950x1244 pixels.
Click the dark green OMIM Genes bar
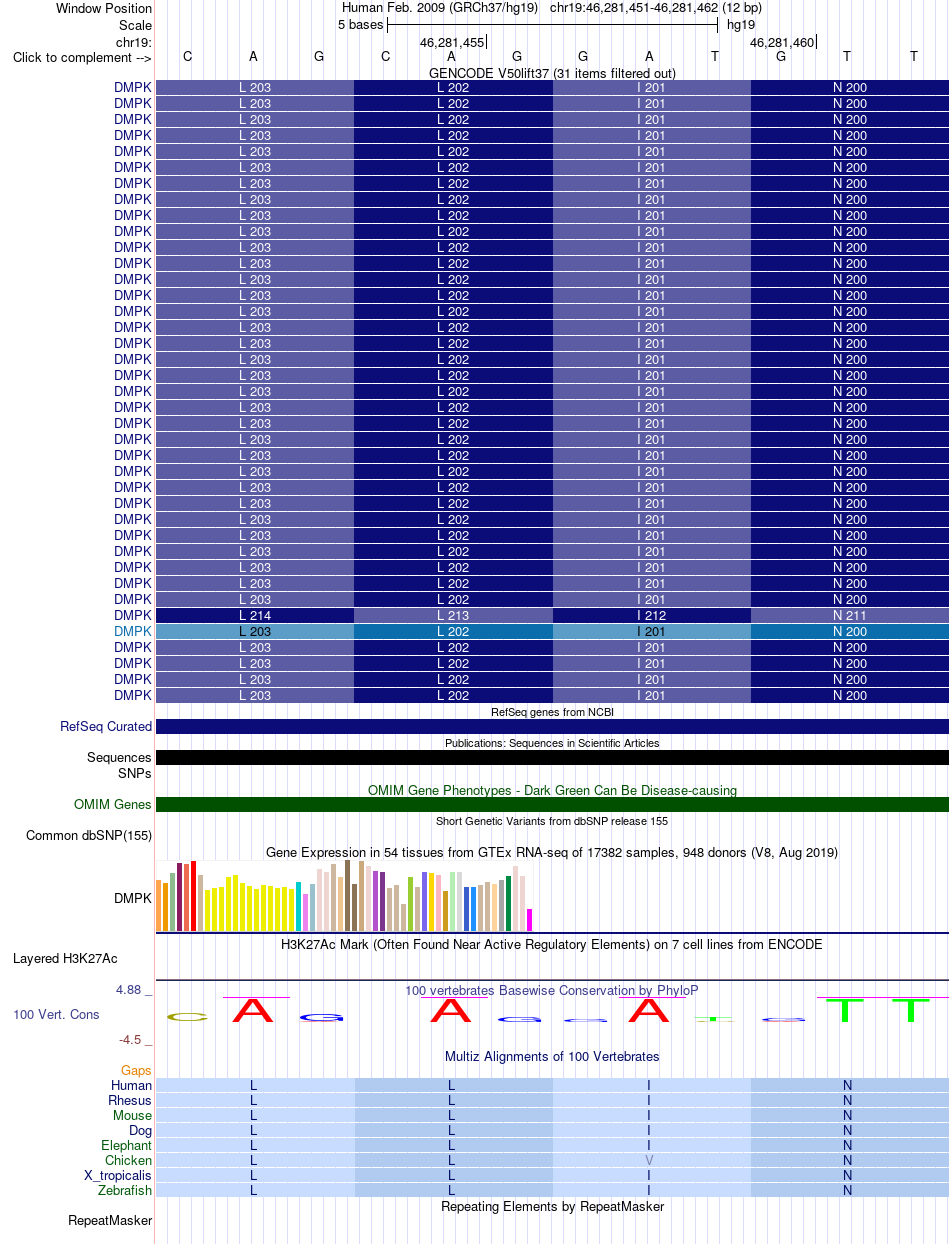(x=552, y=804)
